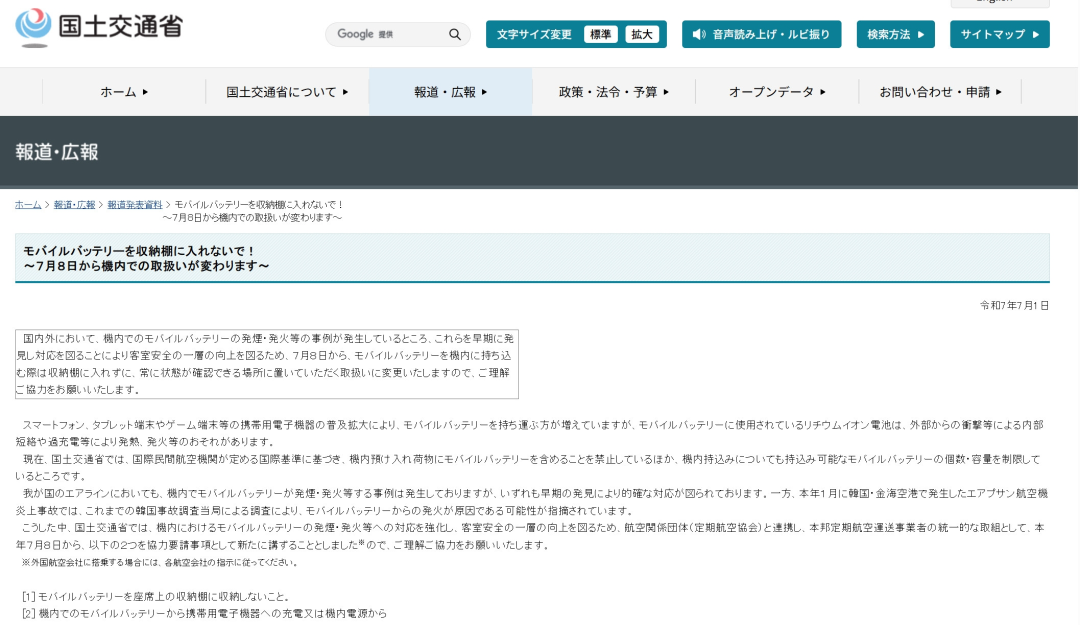Click the 国土交通省 logo
1080x625 pixels.
point(99,28)
